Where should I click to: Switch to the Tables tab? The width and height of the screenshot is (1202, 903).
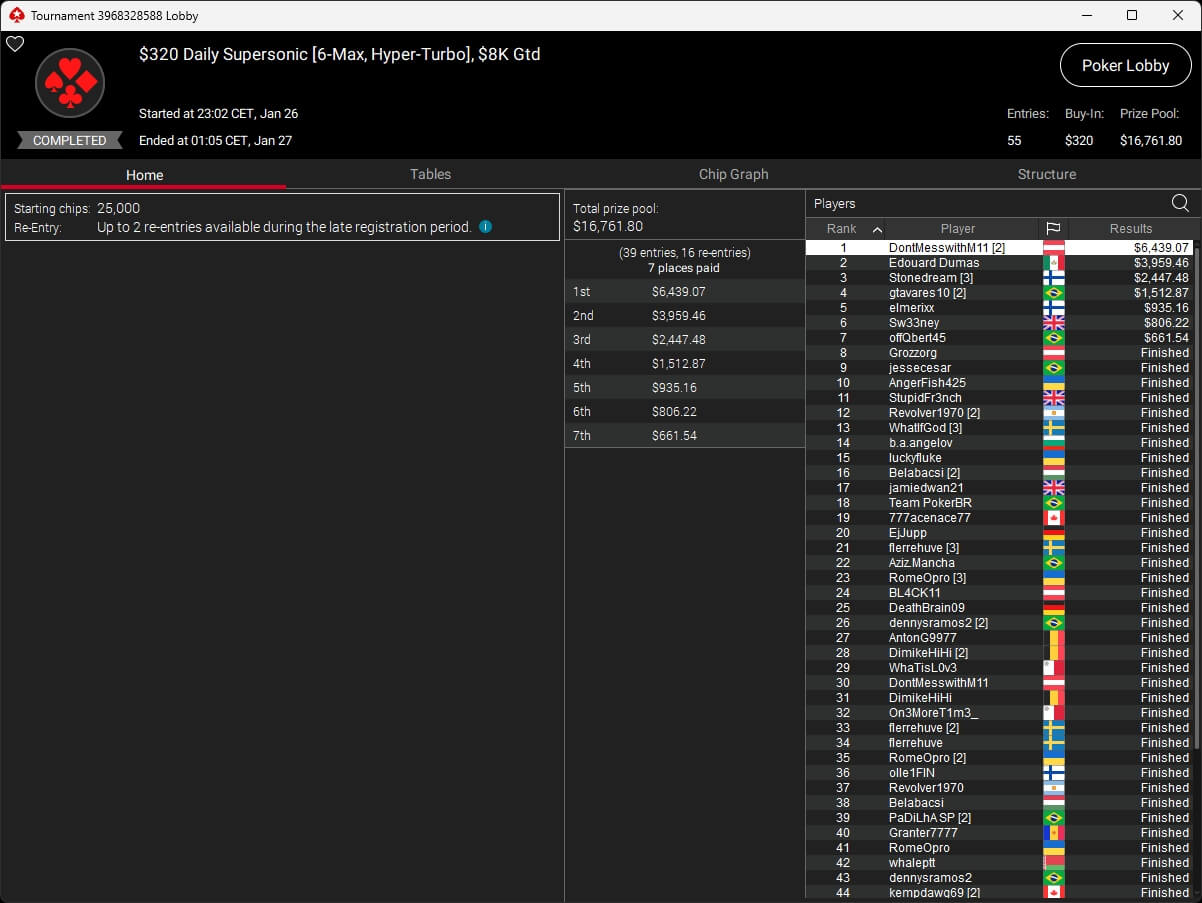430,174
